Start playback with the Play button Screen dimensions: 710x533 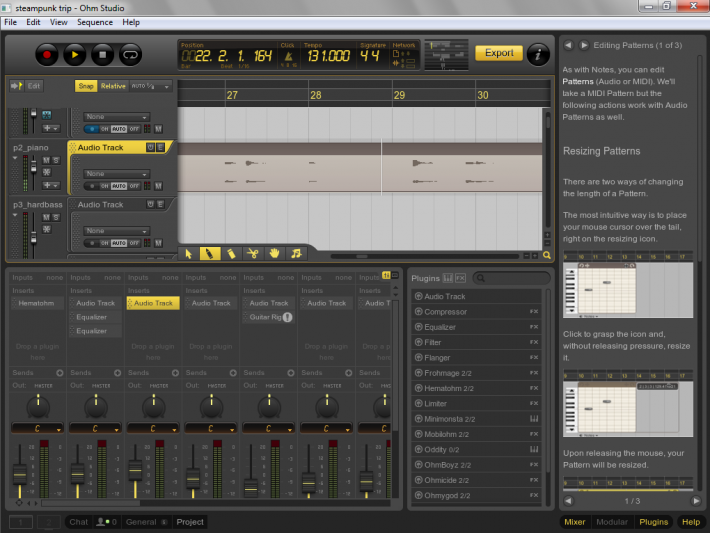pos(75,55)
